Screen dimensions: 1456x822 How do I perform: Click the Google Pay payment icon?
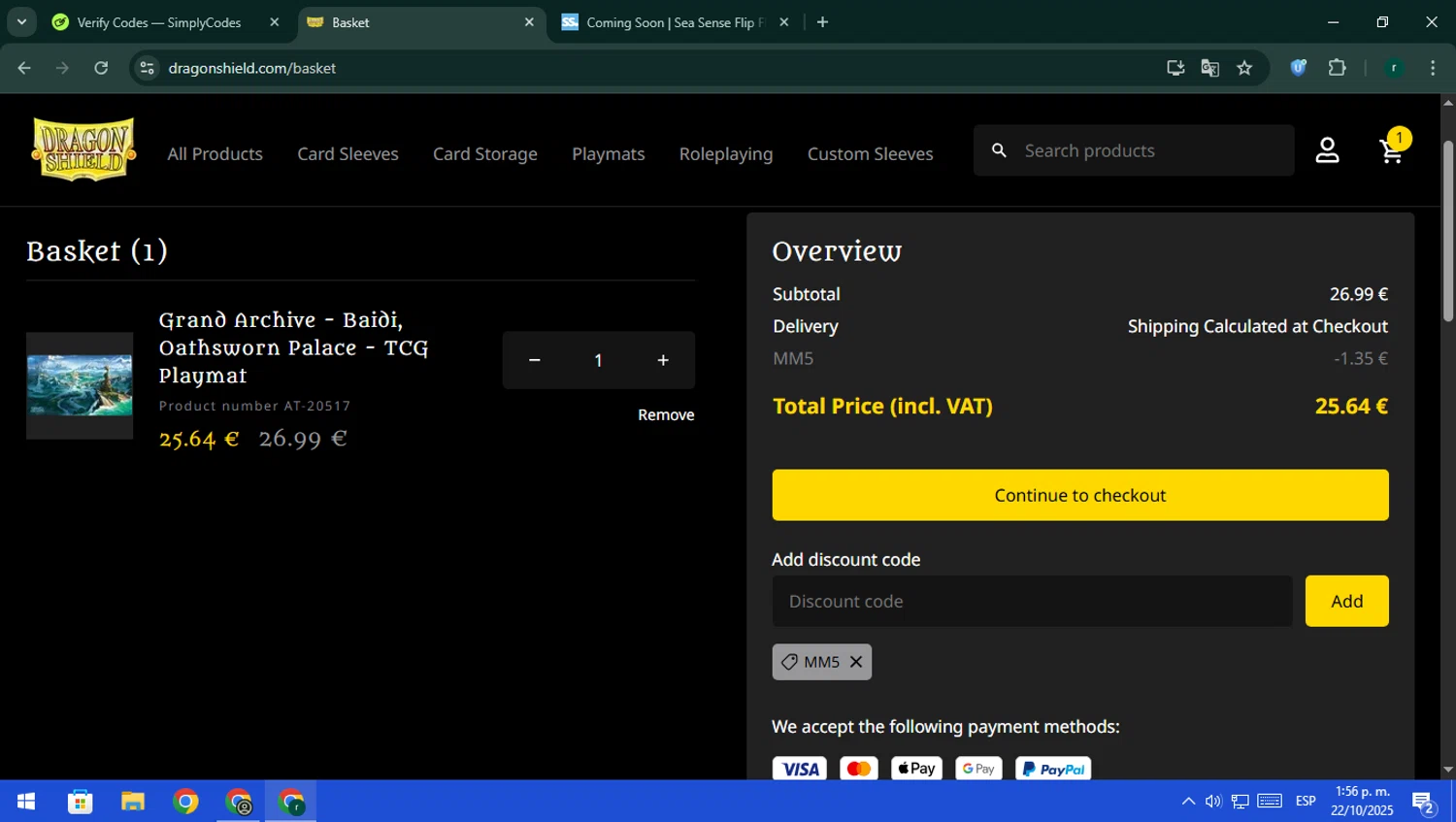coord(978,769)
